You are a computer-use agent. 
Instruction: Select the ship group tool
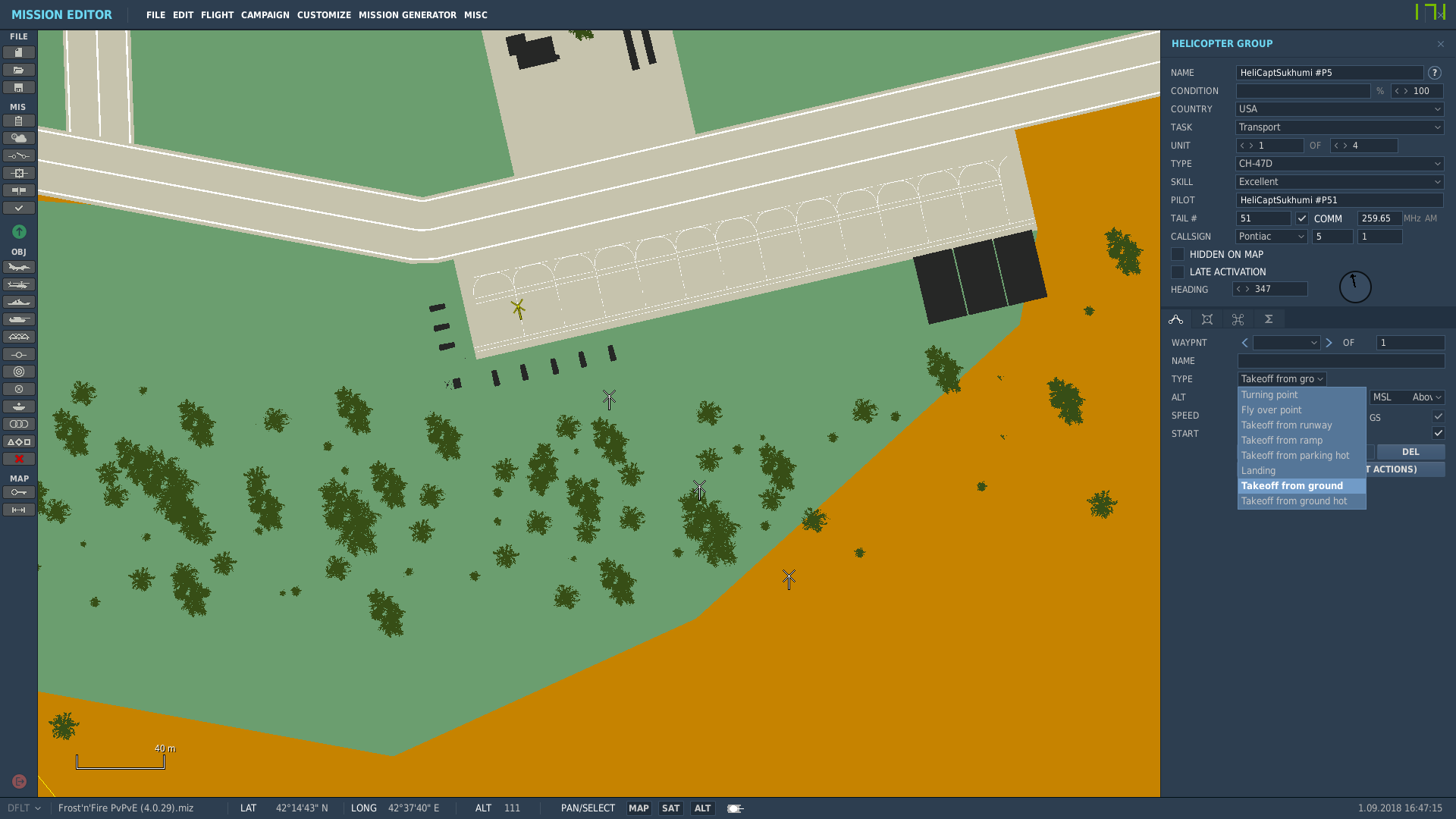pos(19,302)
